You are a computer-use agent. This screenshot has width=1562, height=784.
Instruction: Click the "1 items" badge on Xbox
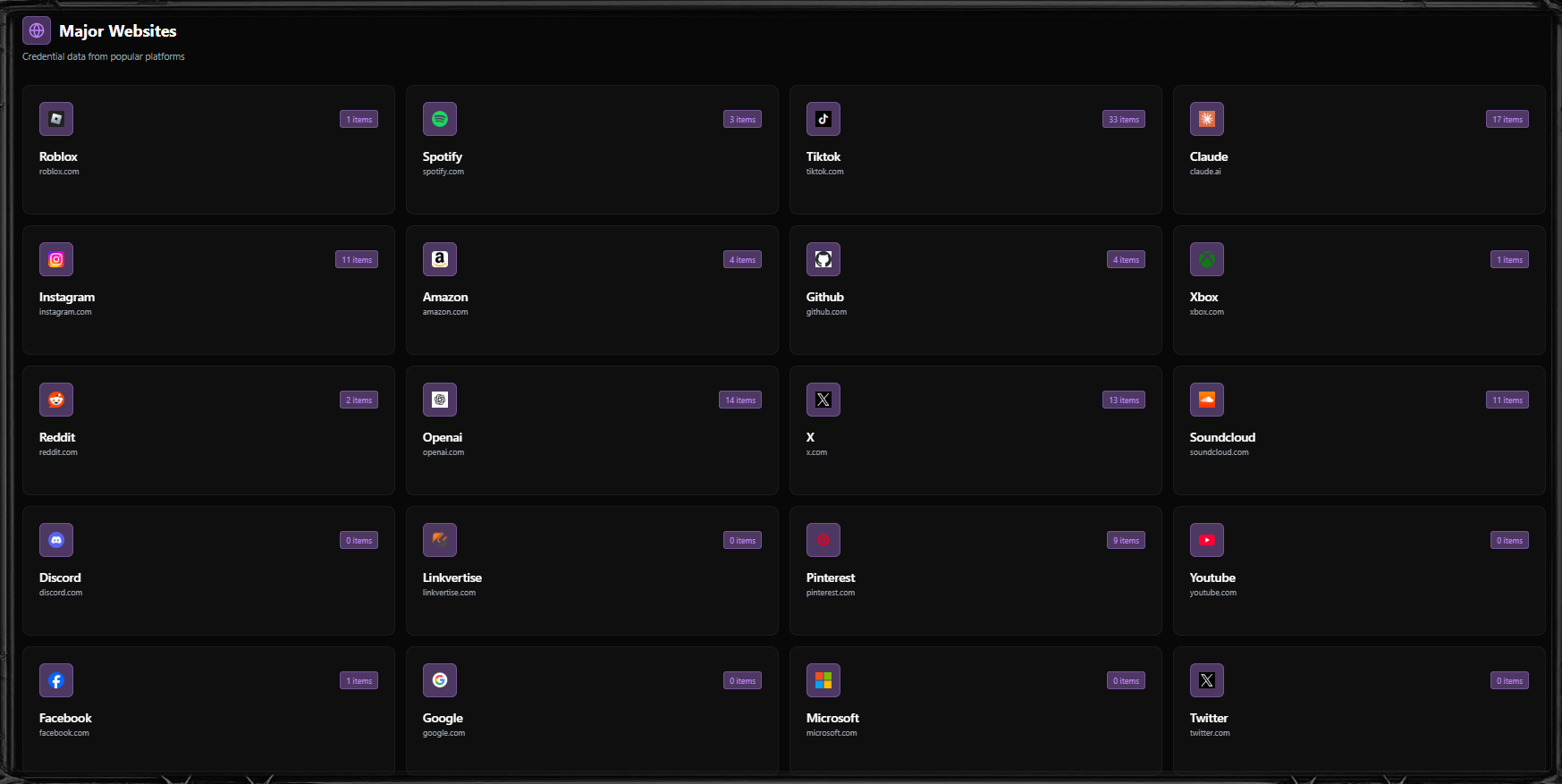tap(1509, 260)
